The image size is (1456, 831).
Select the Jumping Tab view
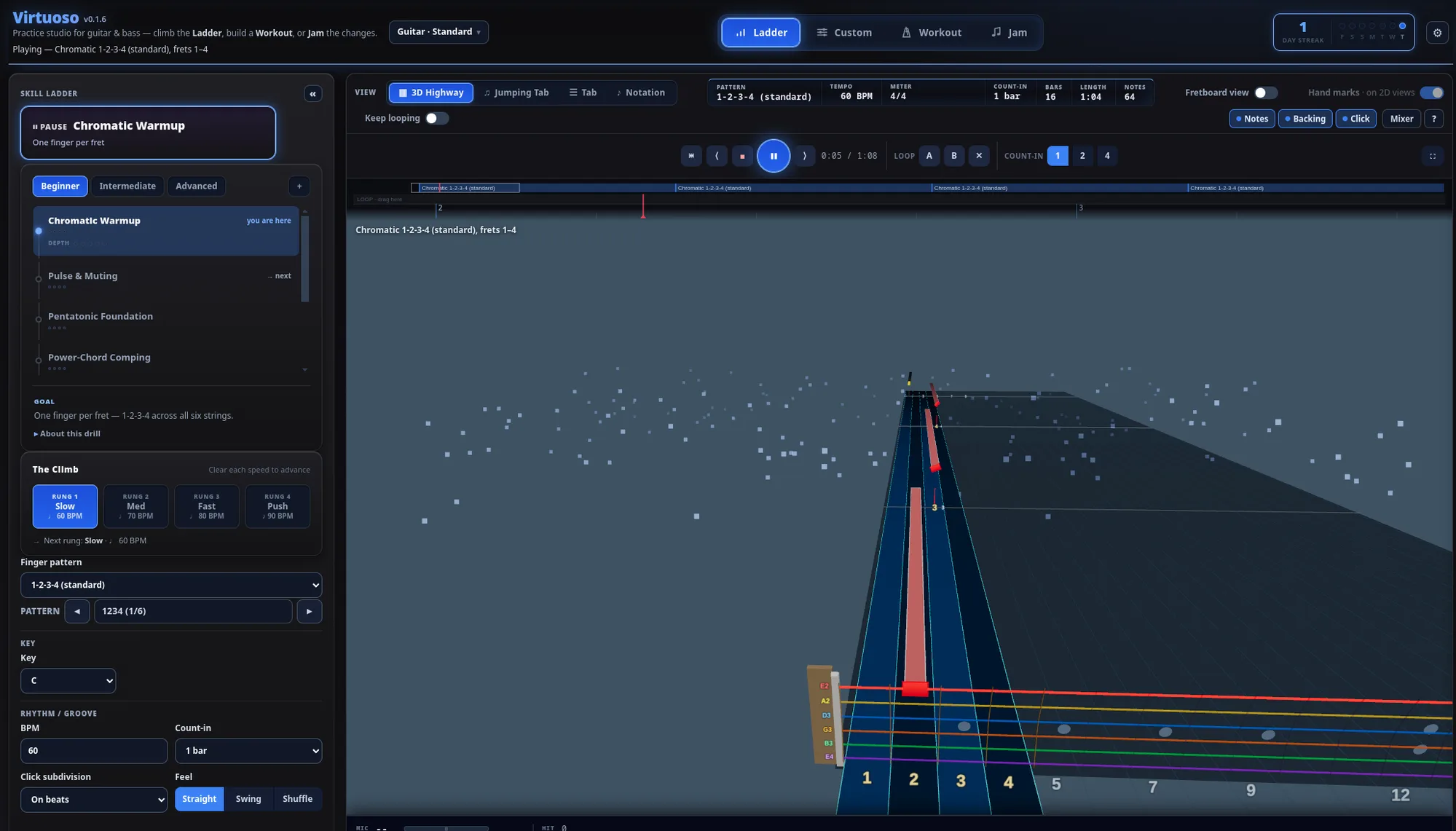pyautogui.click(x=516, y=92)
